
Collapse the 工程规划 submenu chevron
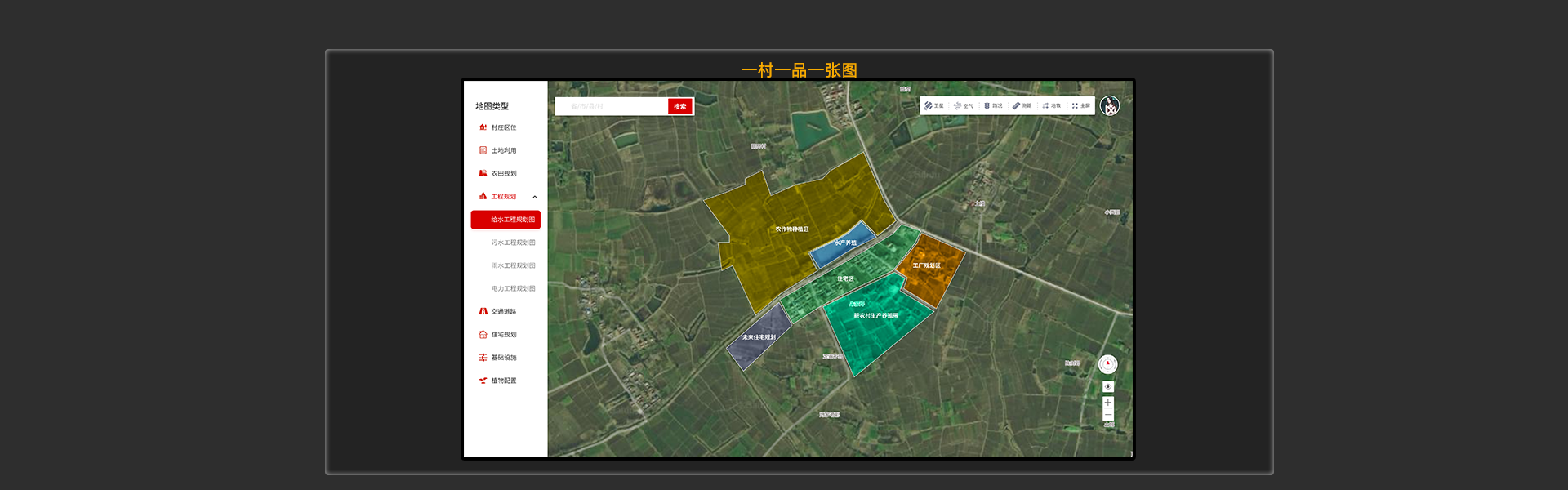coord(535,197)
